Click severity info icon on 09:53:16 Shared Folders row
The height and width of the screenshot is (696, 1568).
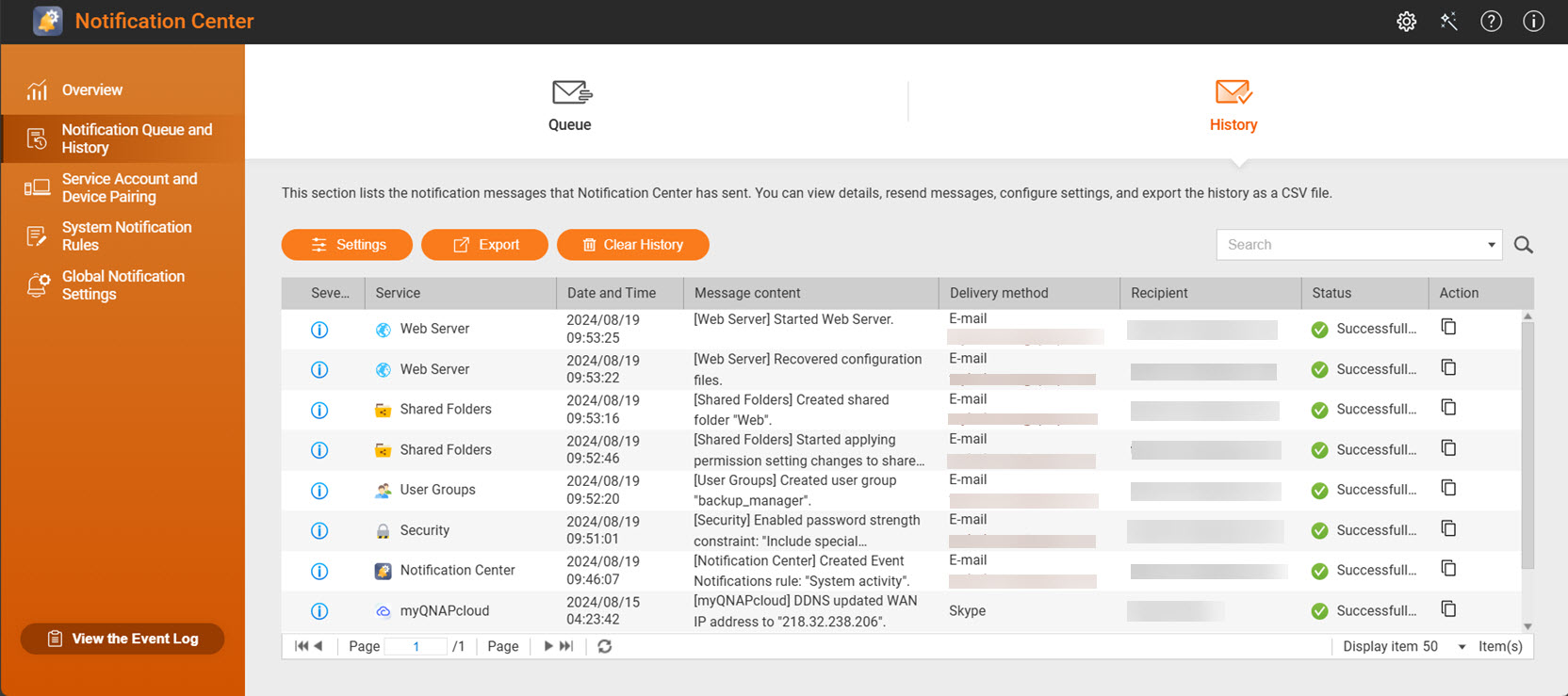[x=319, y=411]
